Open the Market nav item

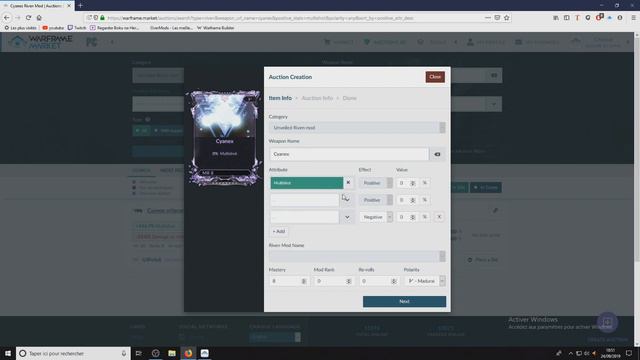[339, 42]
